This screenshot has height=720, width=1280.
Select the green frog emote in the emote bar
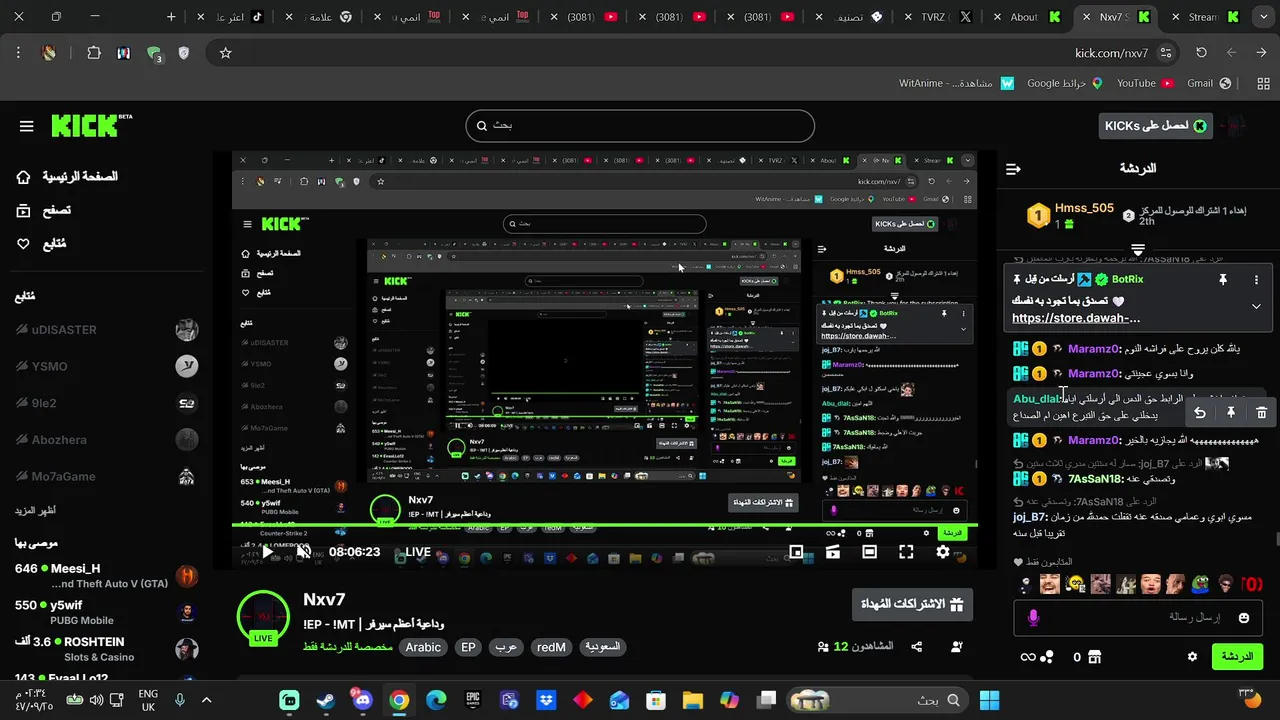click(1200, 584)
